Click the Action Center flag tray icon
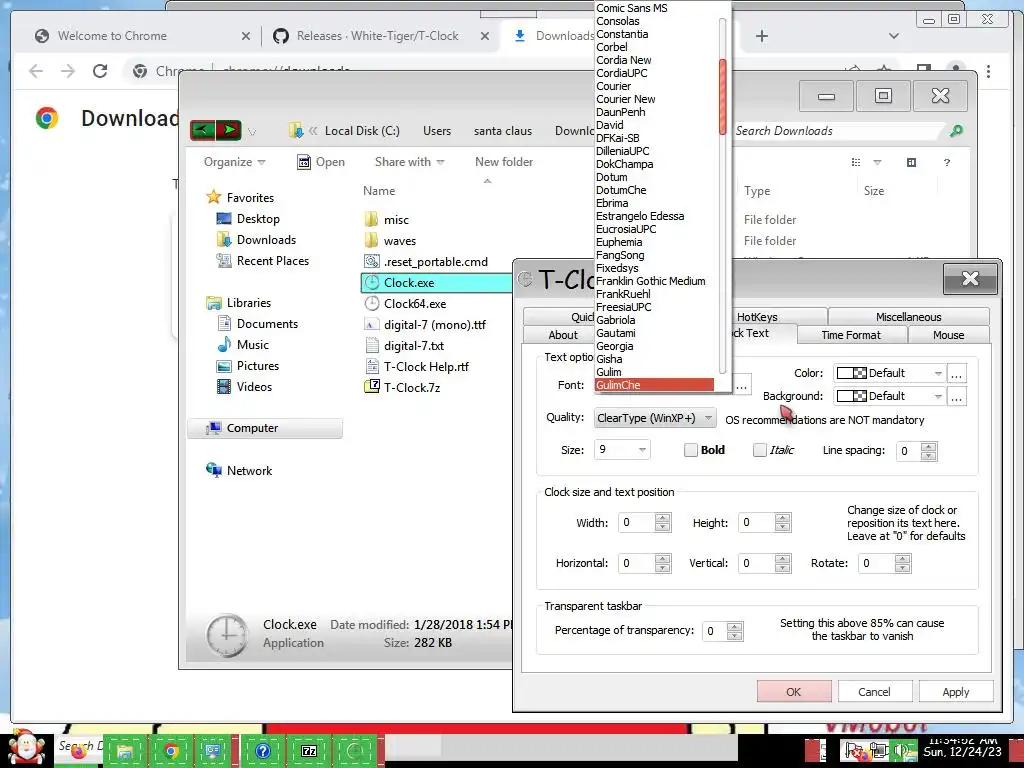Image resolution: width=1024 pixels, height=768 pixels. 853,752
